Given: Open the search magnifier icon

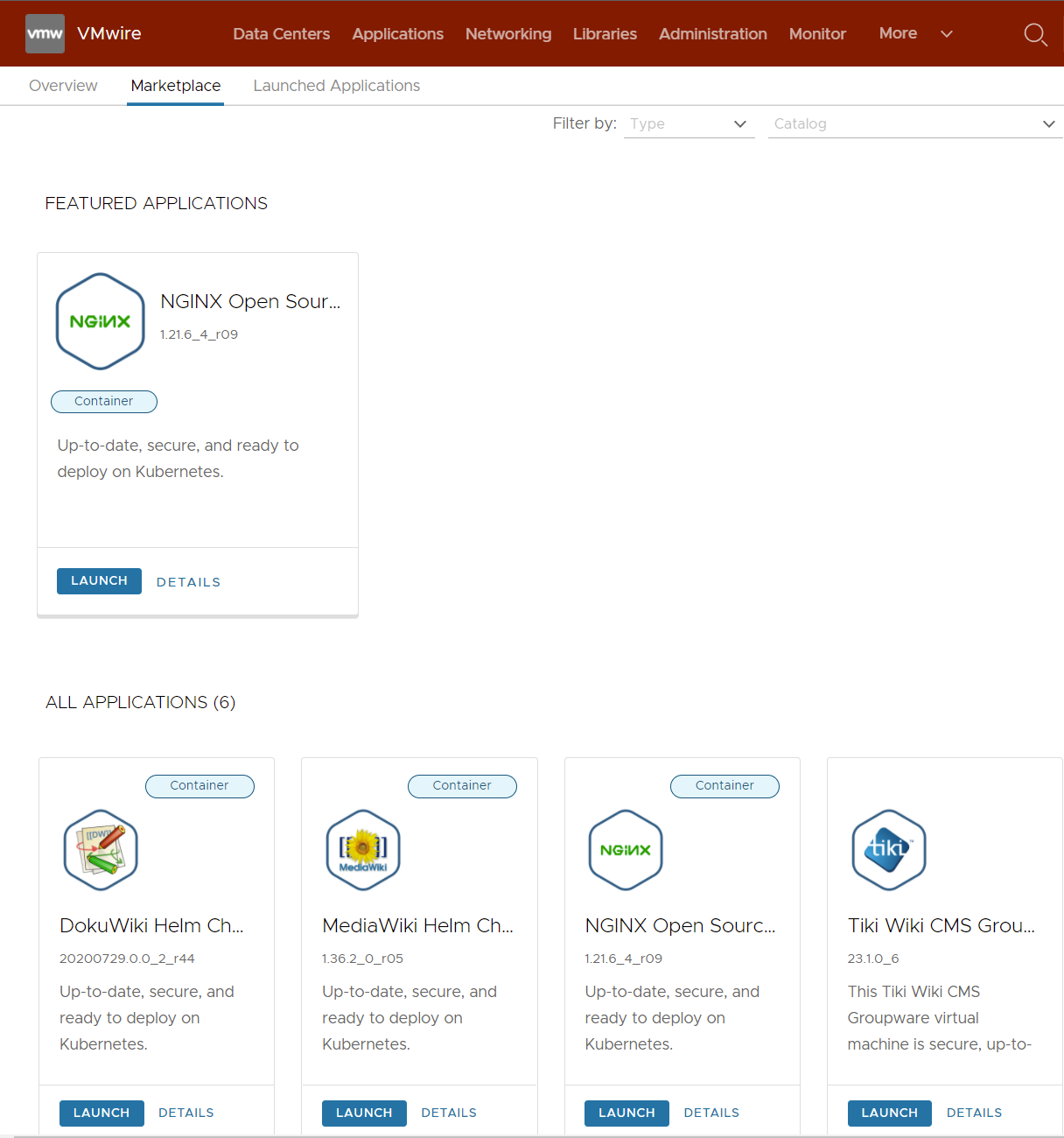Looking at the screenshot, I should [x=1035, y=34].
